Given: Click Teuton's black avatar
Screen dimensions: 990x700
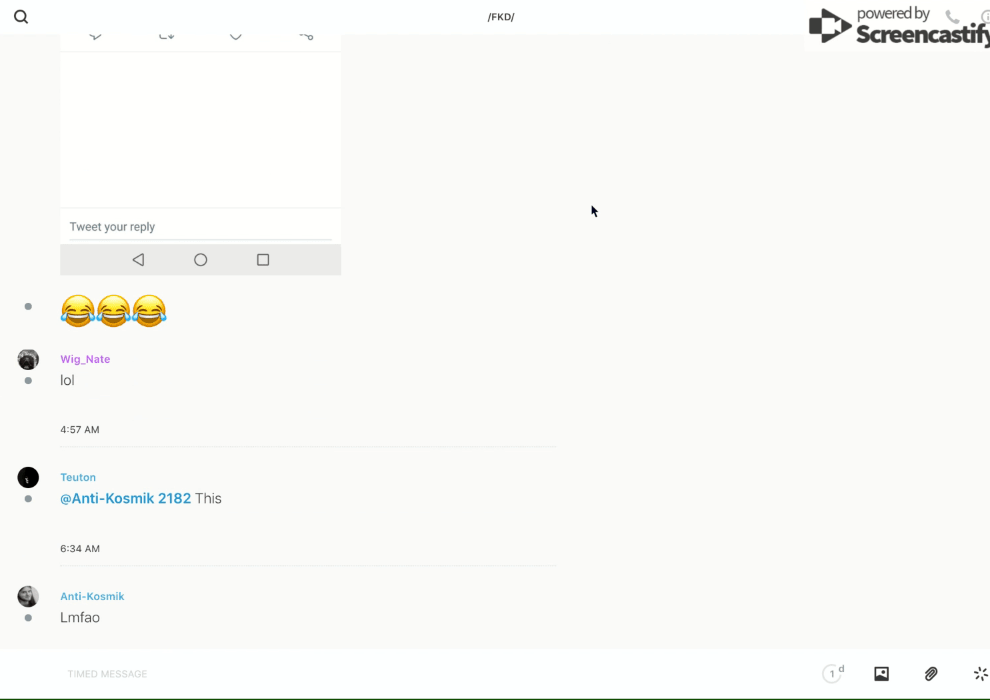Looking at the screenshot, I should [28, 478].
